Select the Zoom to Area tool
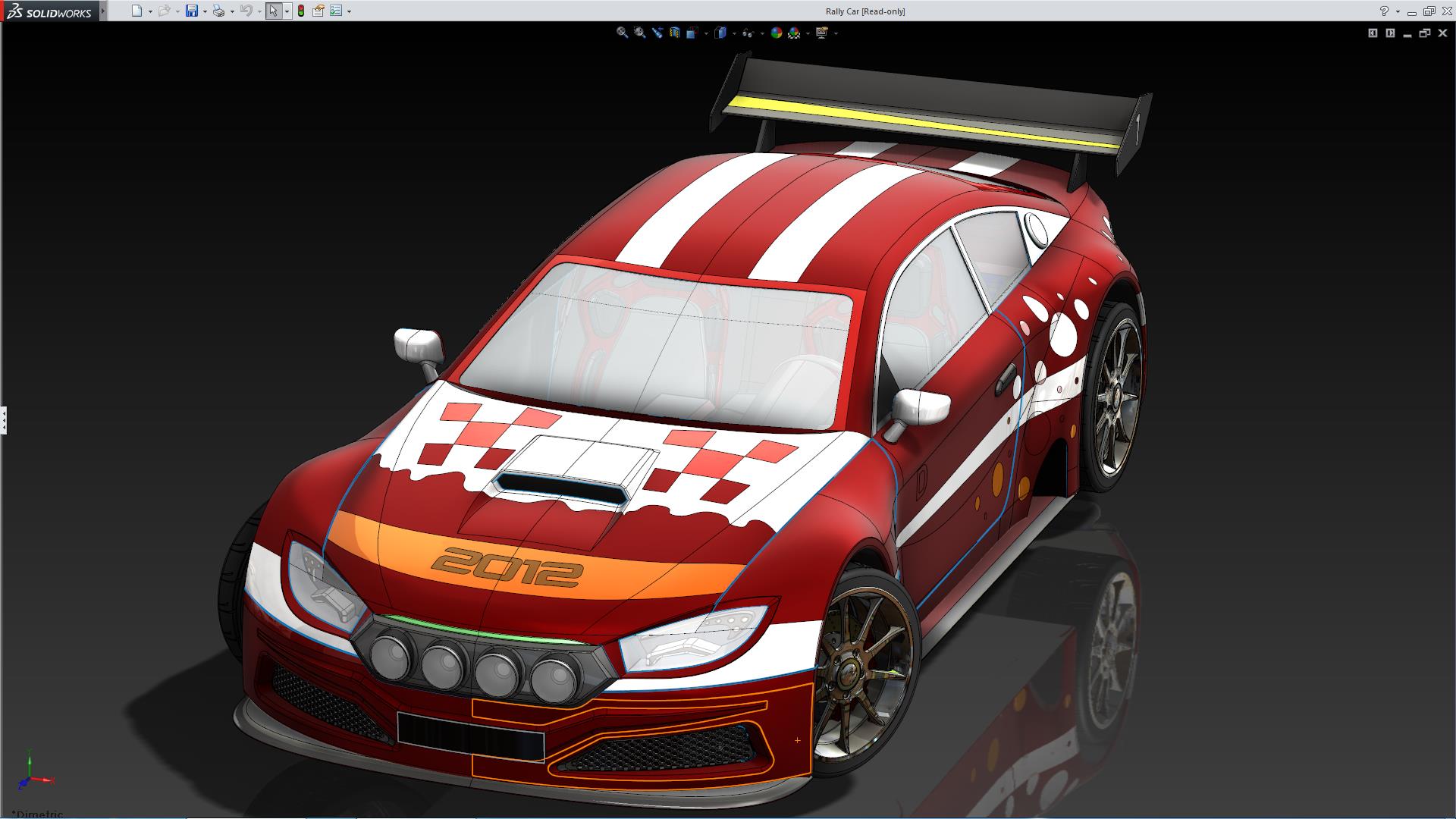The height and width of the screenshot is (819, 1456). pyautogui.click(x=639, y=33)
